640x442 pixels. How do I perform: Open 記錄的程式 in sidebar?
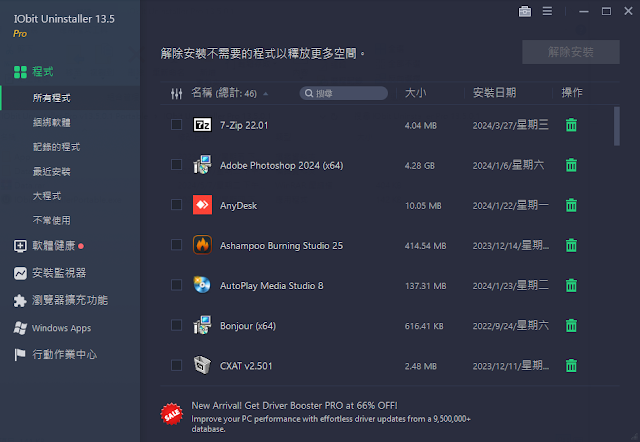click(x=56, y=147)
